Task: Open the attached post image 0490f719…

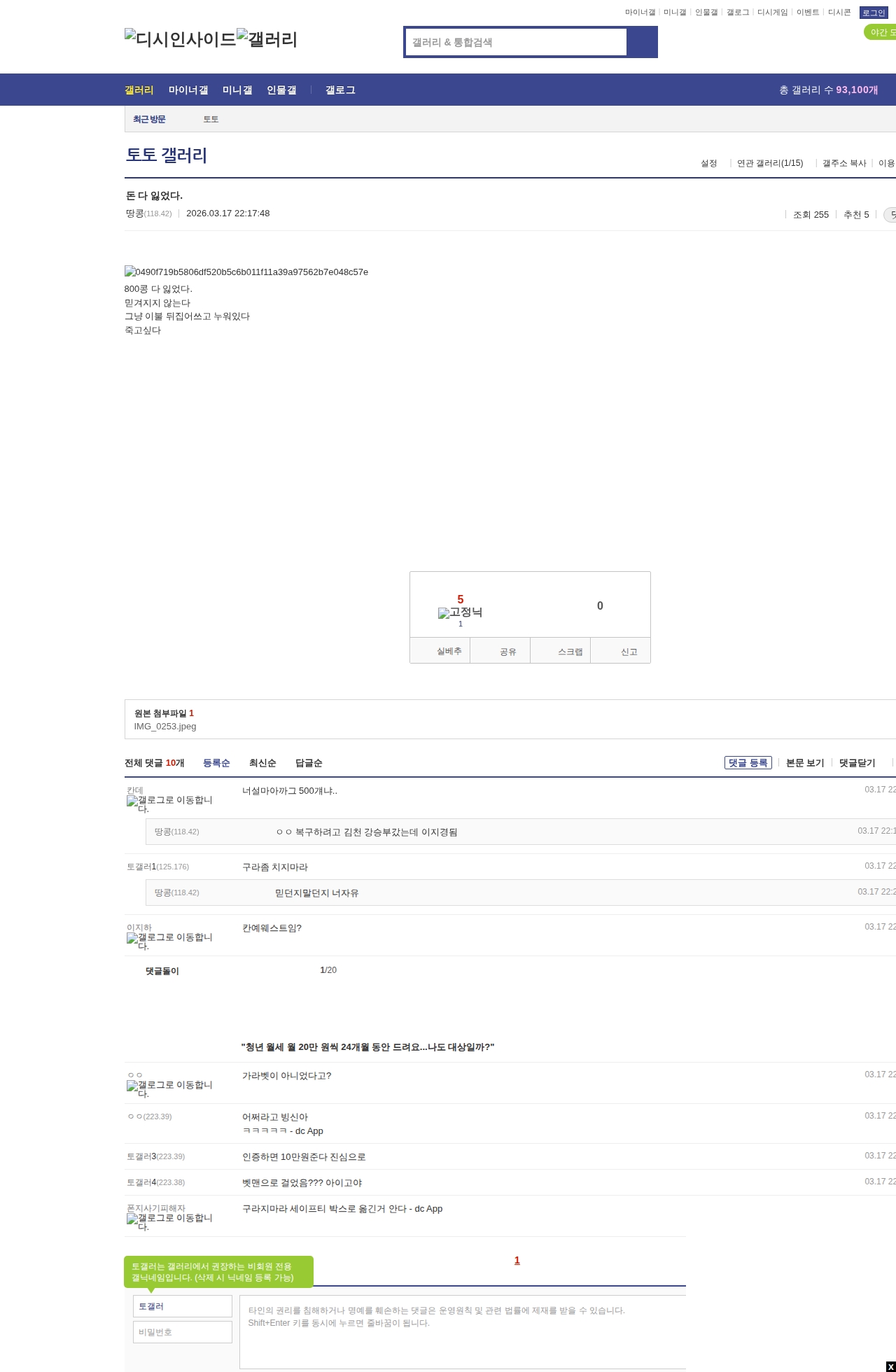Action: click(246, 272)
